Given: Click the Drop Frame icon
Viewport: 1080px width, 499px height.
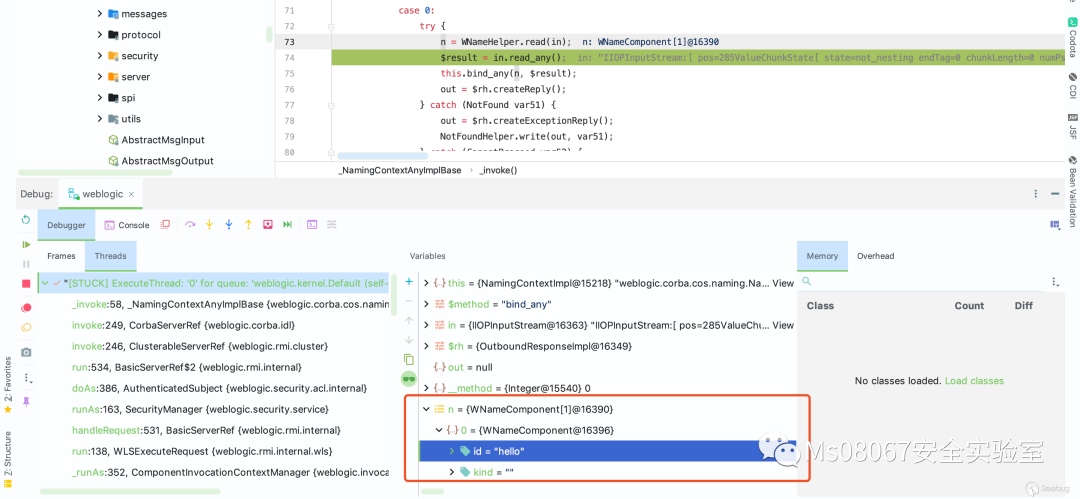Looking at the screenshot, I should tap(268, 225).
